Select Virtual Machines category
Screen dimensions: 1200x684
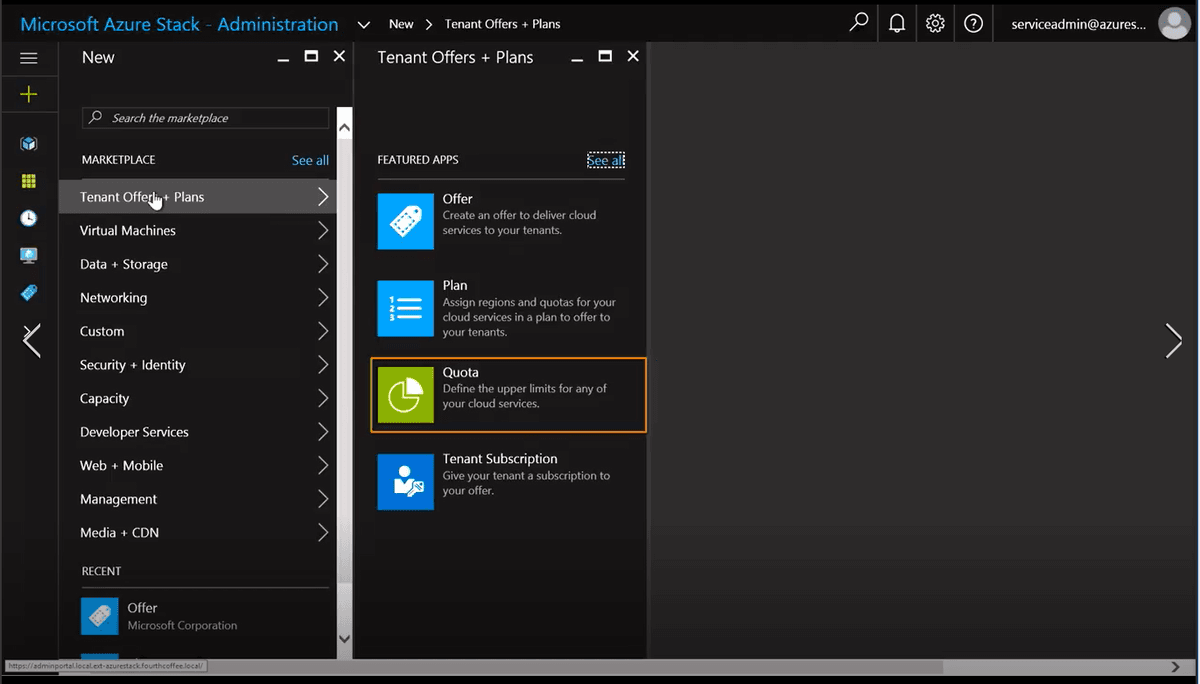click(197, 231)
